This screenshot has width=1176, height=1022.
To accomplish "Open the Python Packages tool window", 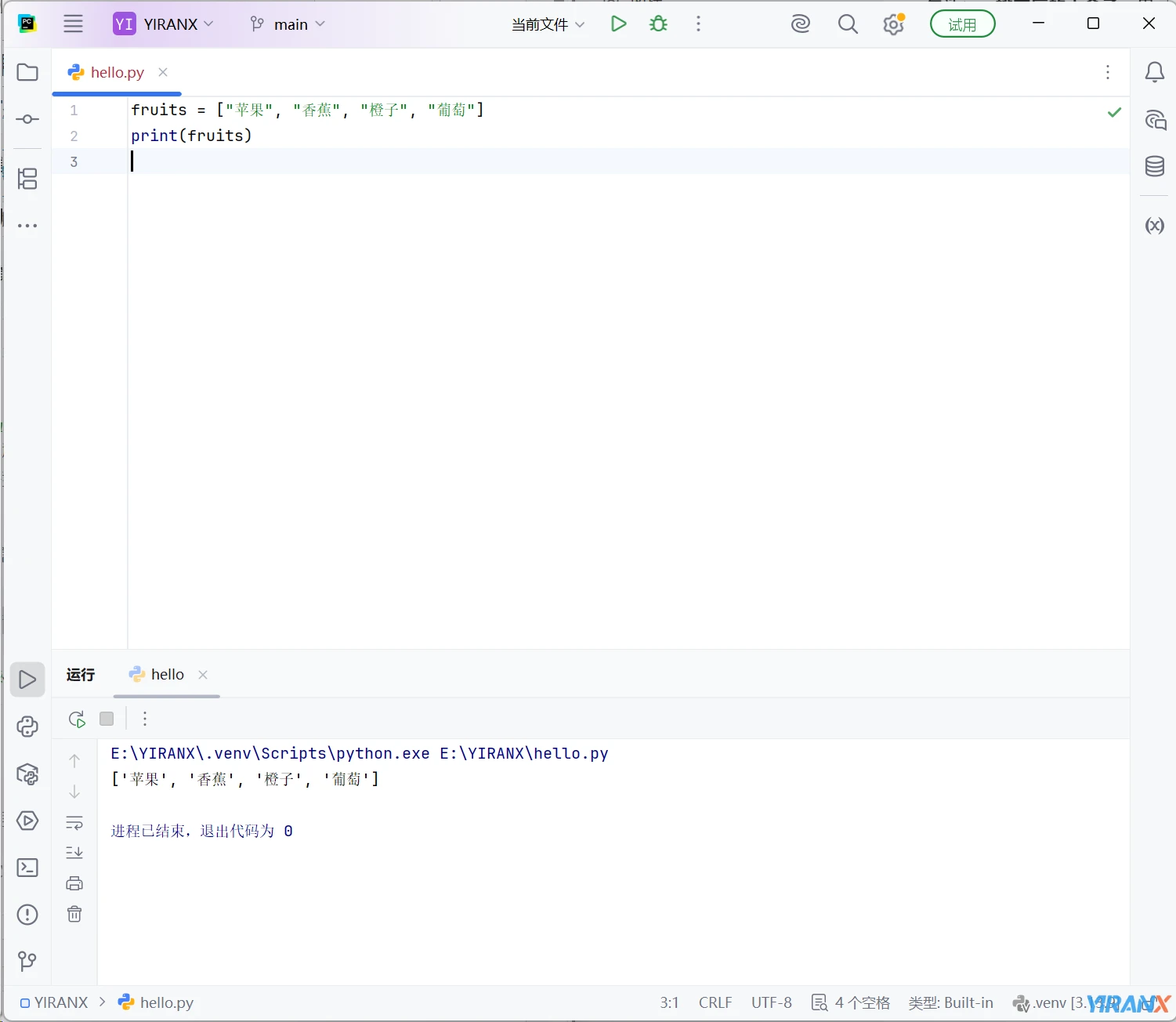I will click(x=27, y=774).
